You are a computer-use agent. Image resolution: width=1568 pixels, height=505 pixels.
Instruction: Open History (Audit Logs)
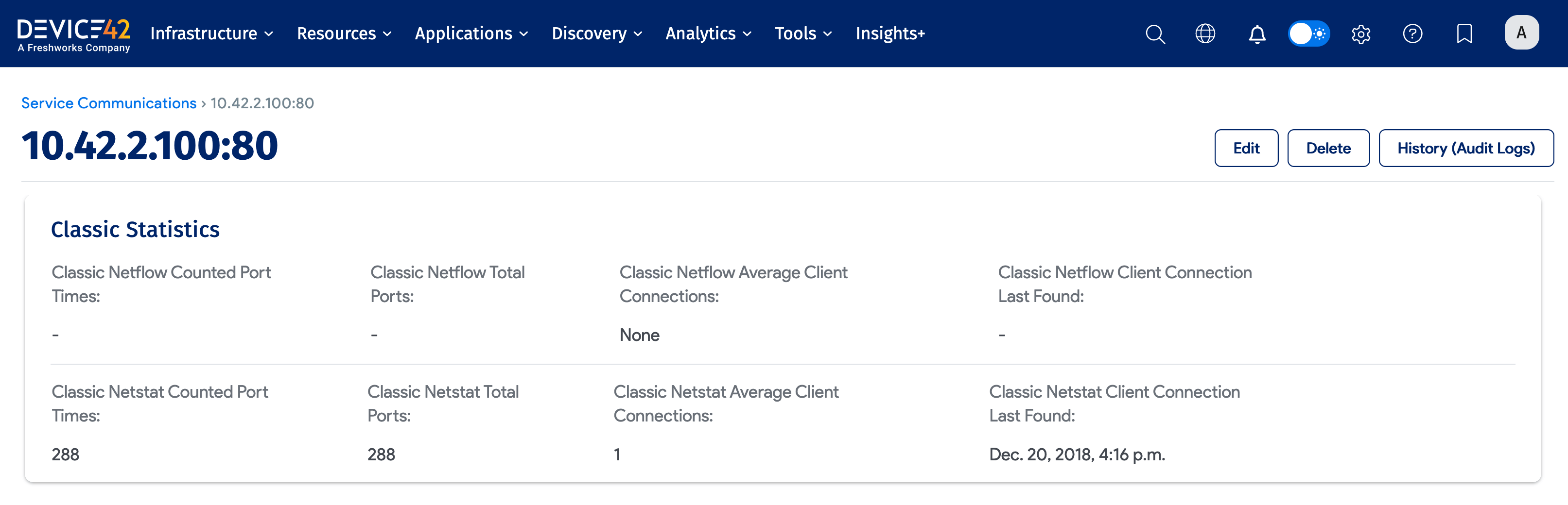coord(1466,148)
